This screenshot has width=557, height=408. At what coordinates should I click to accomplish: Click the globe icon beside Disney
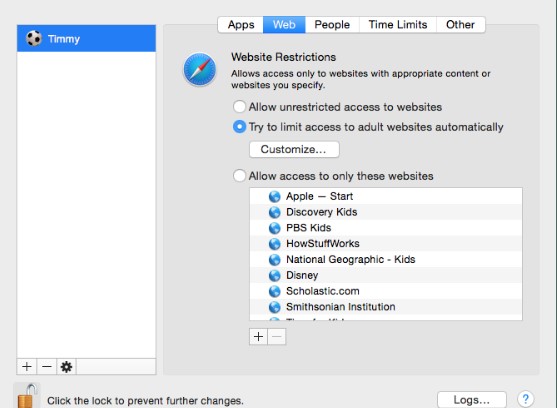click(x=275, y=276)
